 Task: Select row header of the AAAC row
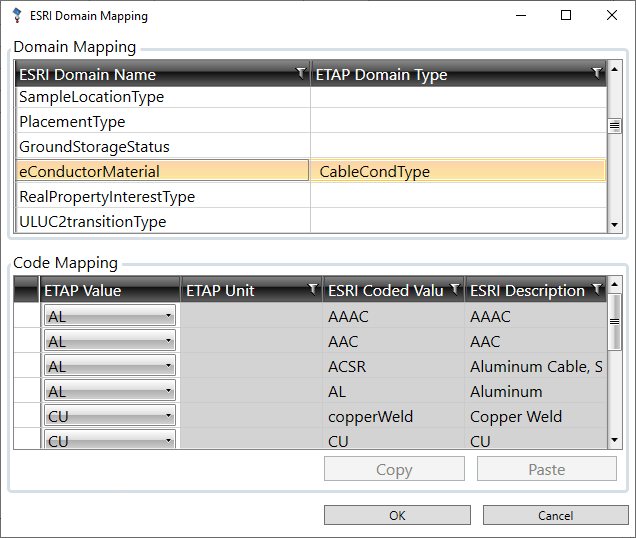26,316
